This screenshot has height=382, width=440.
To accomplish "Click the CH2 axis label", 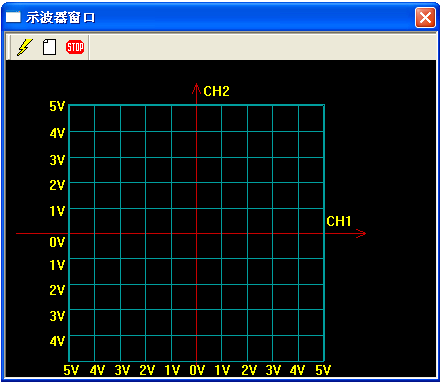I will [216, 91].
